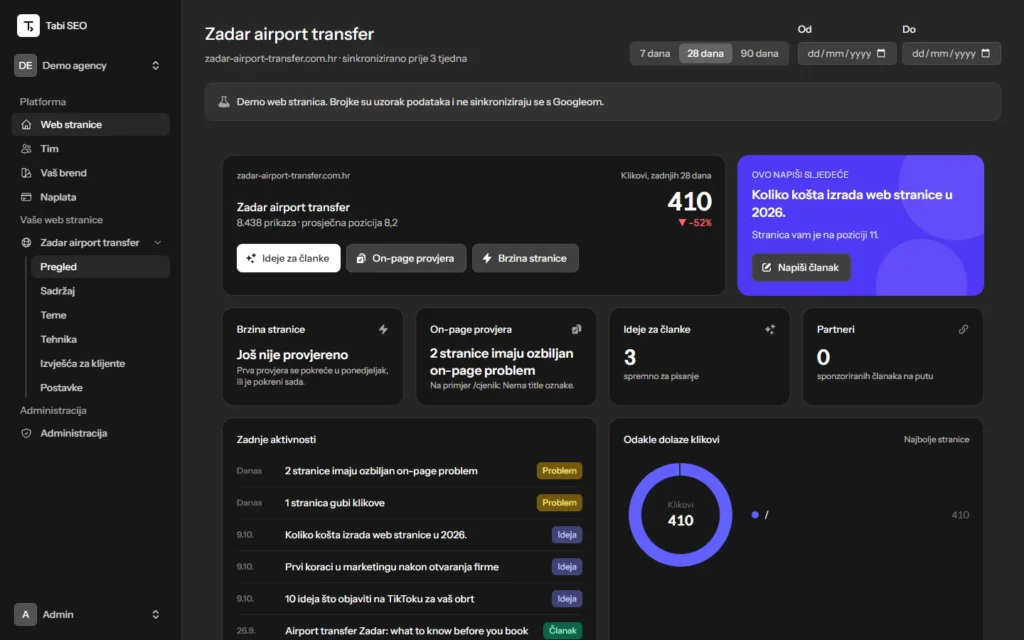Viewport: 1024px width, 640px height.
Task: Click the credit card icon by Naplata
Action: [26, 197]
